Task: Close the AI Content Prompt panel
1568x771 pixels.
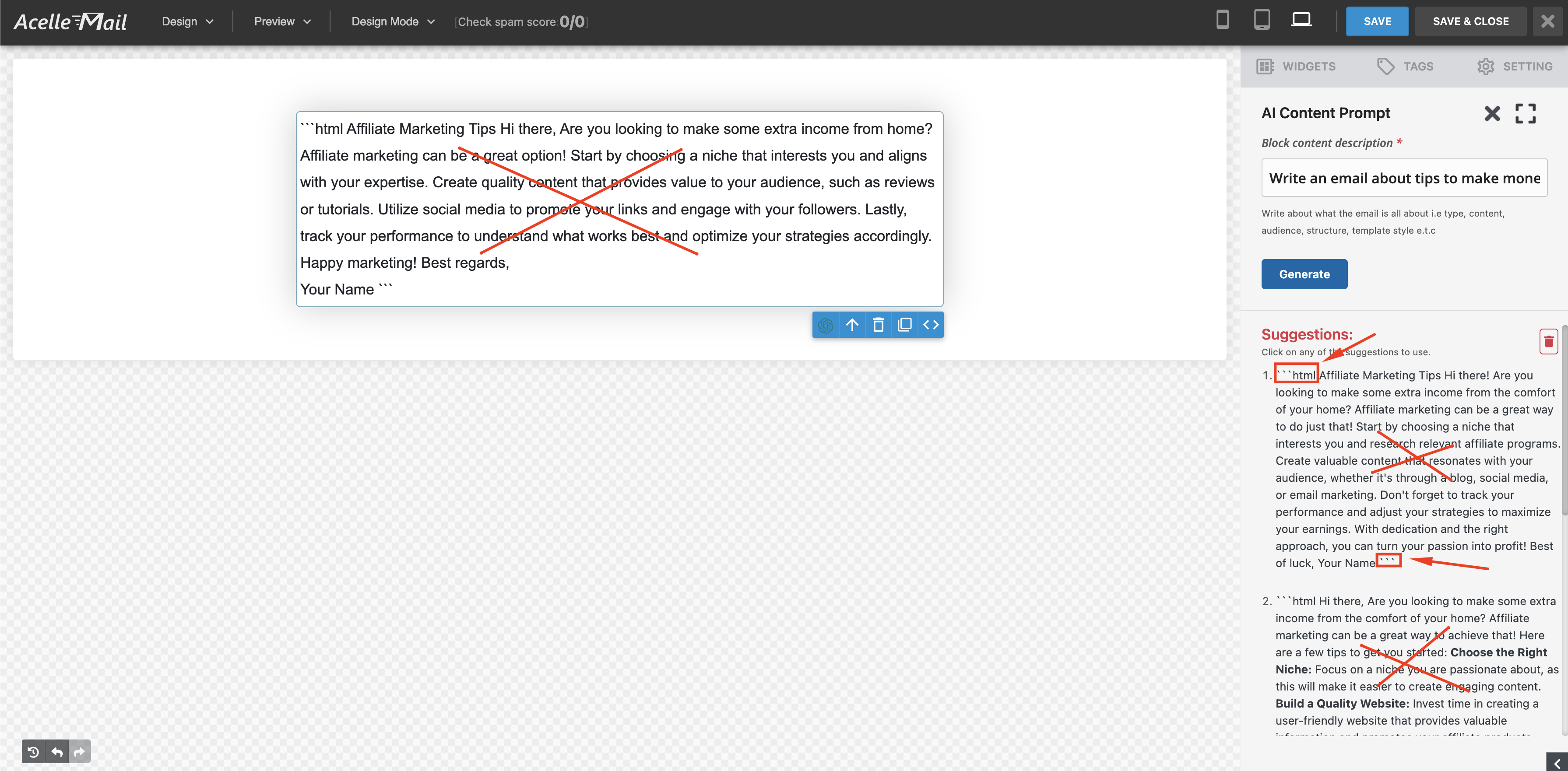Action: click(1492, 113)
